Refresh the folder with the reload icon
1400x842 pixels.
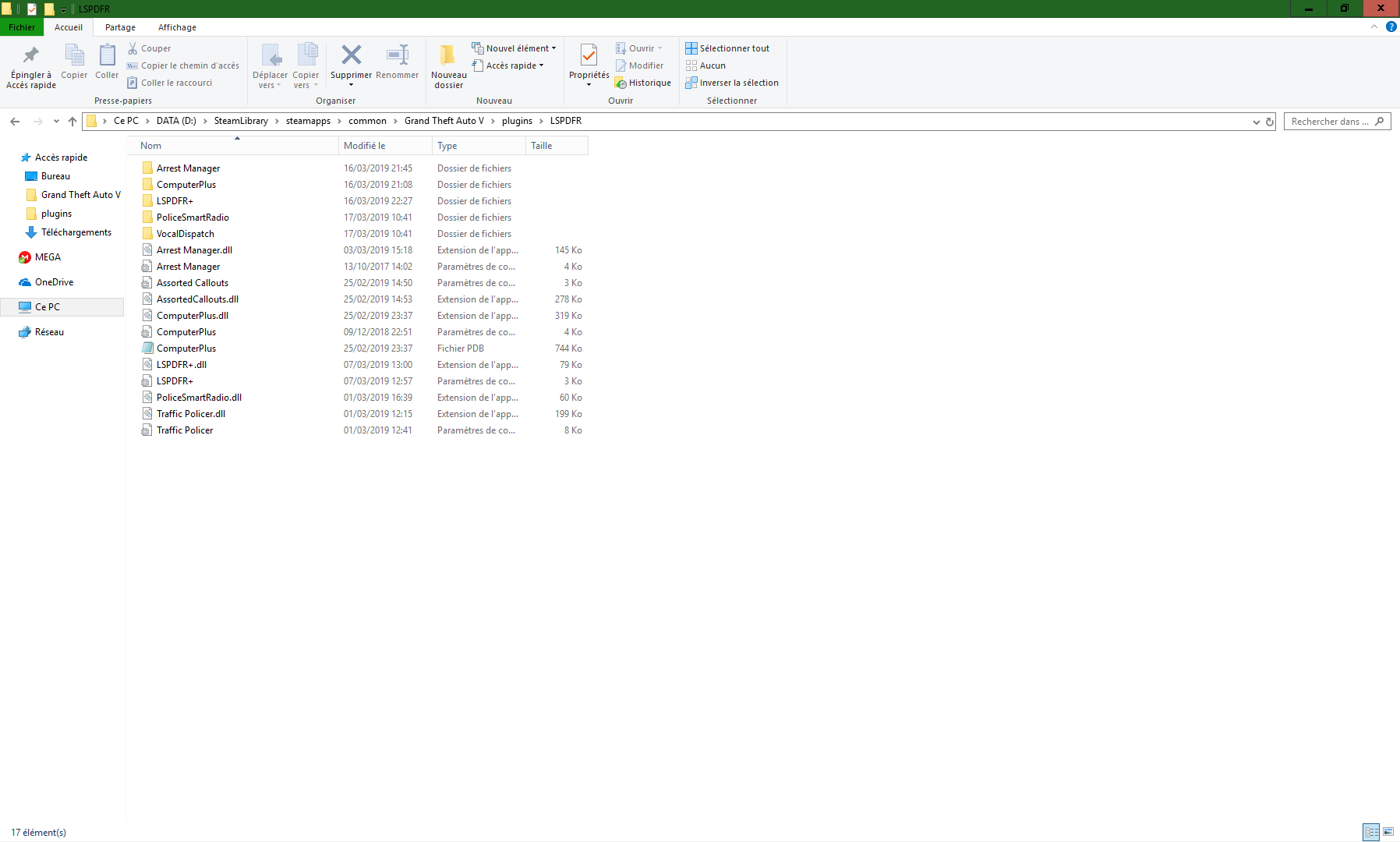click(x=1269, y=122)
